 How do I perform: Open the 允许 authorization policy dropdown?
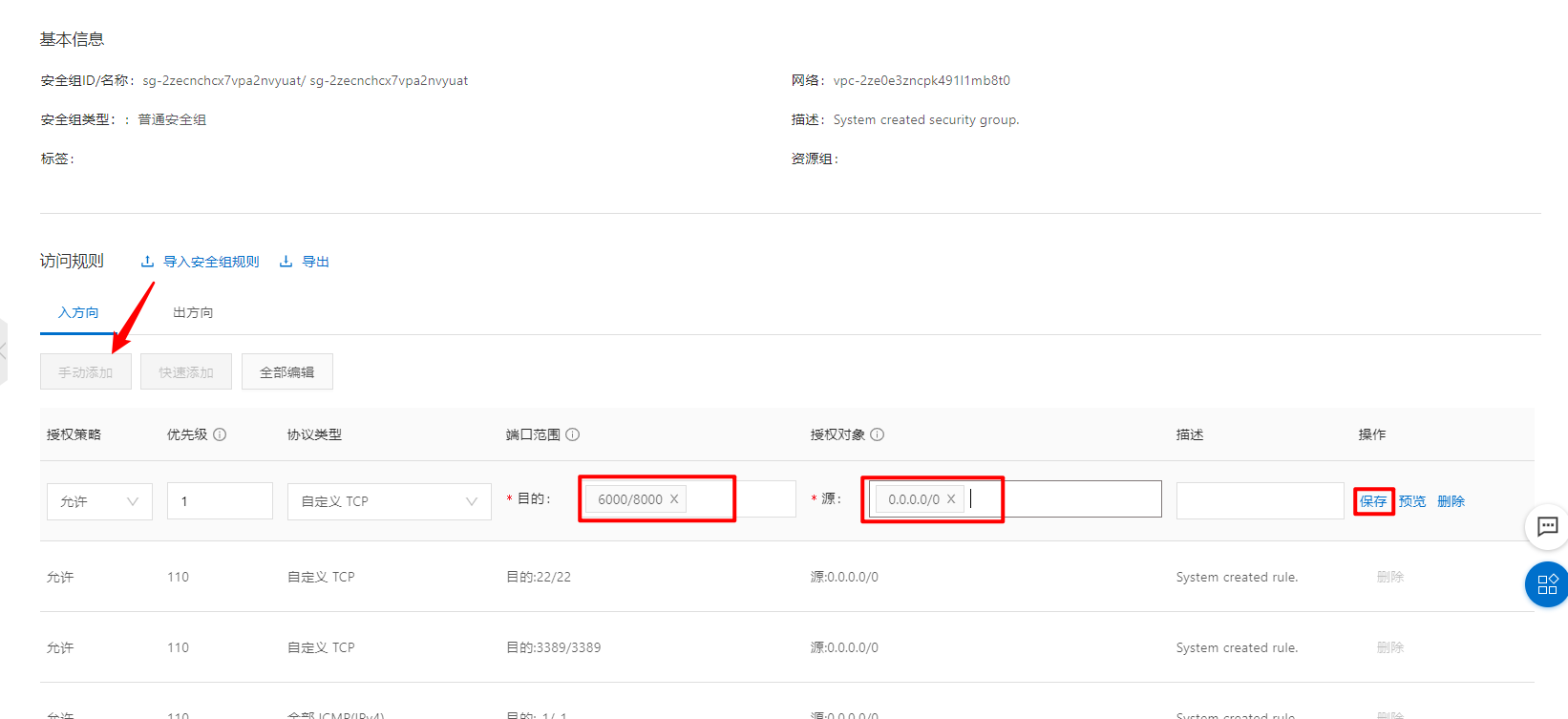tap(99, 501)
